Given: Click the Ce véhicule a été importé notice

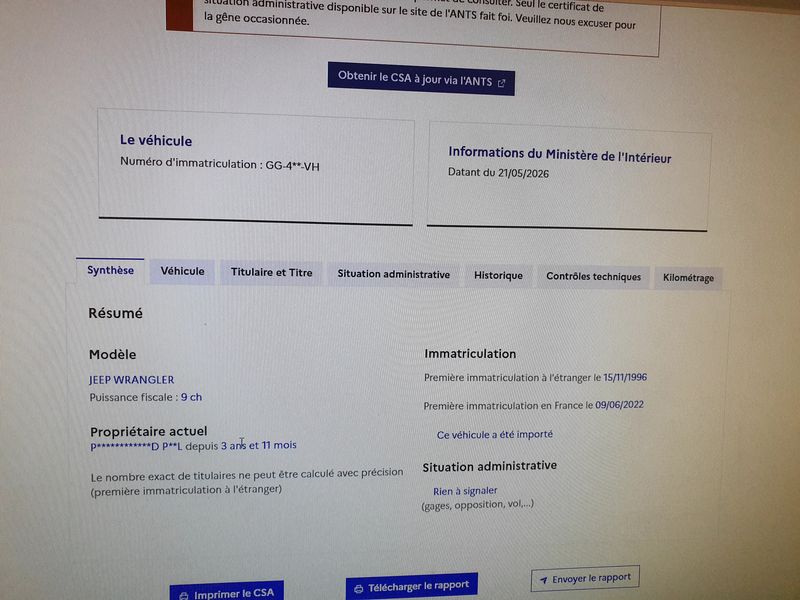Looking at the screenshot, I should pos(494,435).
